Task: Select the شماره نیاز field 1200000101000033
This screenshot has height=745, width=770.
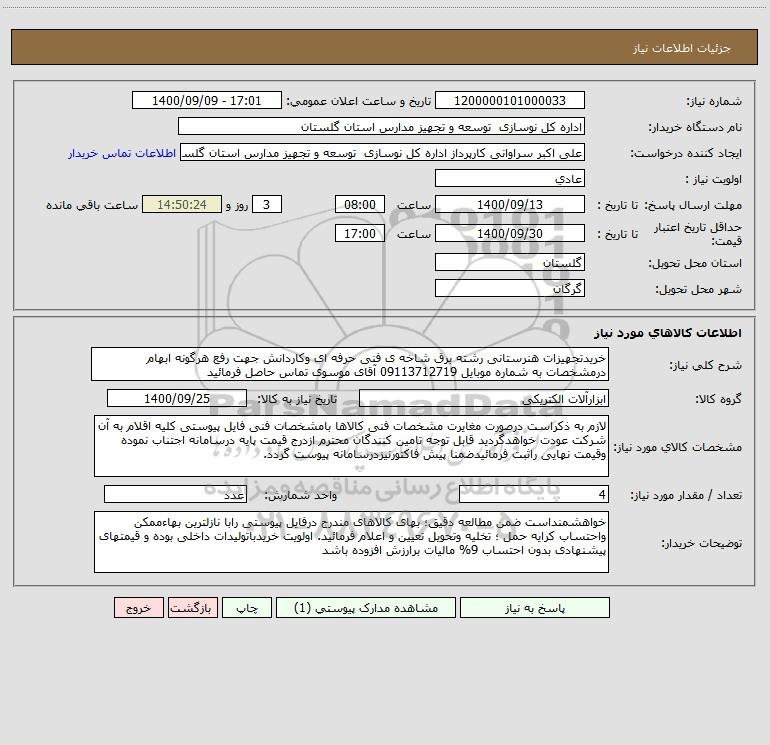Action: click(510, 101)
